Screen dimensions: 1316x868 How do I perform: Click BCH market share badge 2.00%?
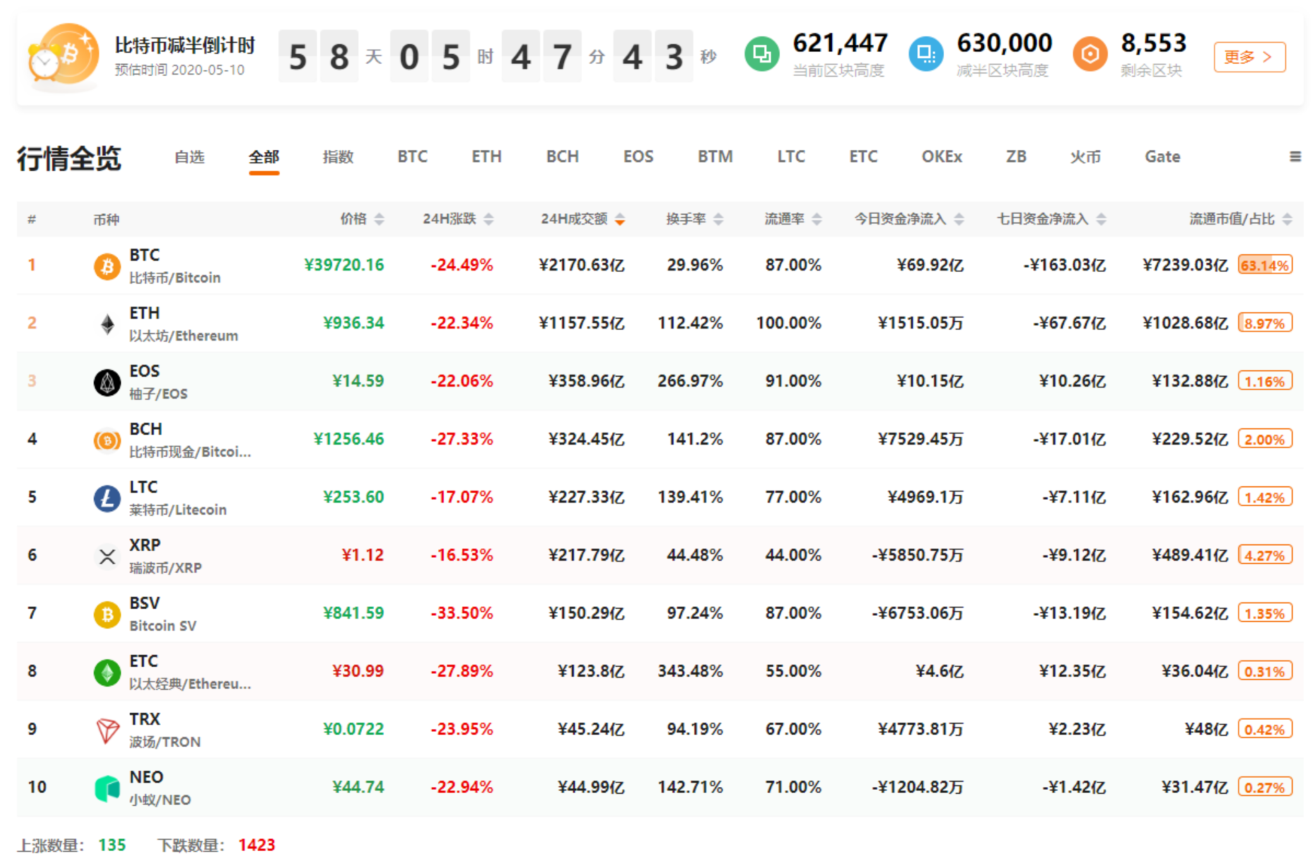point(1265,439)
